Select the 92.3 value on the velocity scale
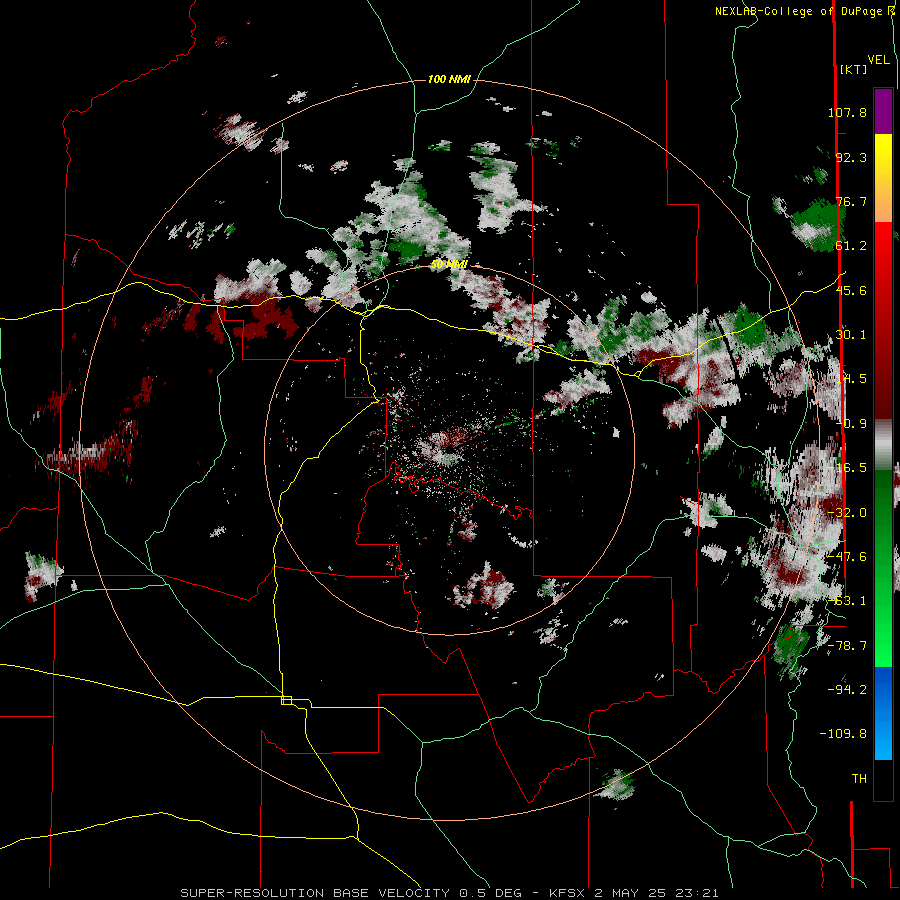The image size is (900, 900). click(851, 157)
